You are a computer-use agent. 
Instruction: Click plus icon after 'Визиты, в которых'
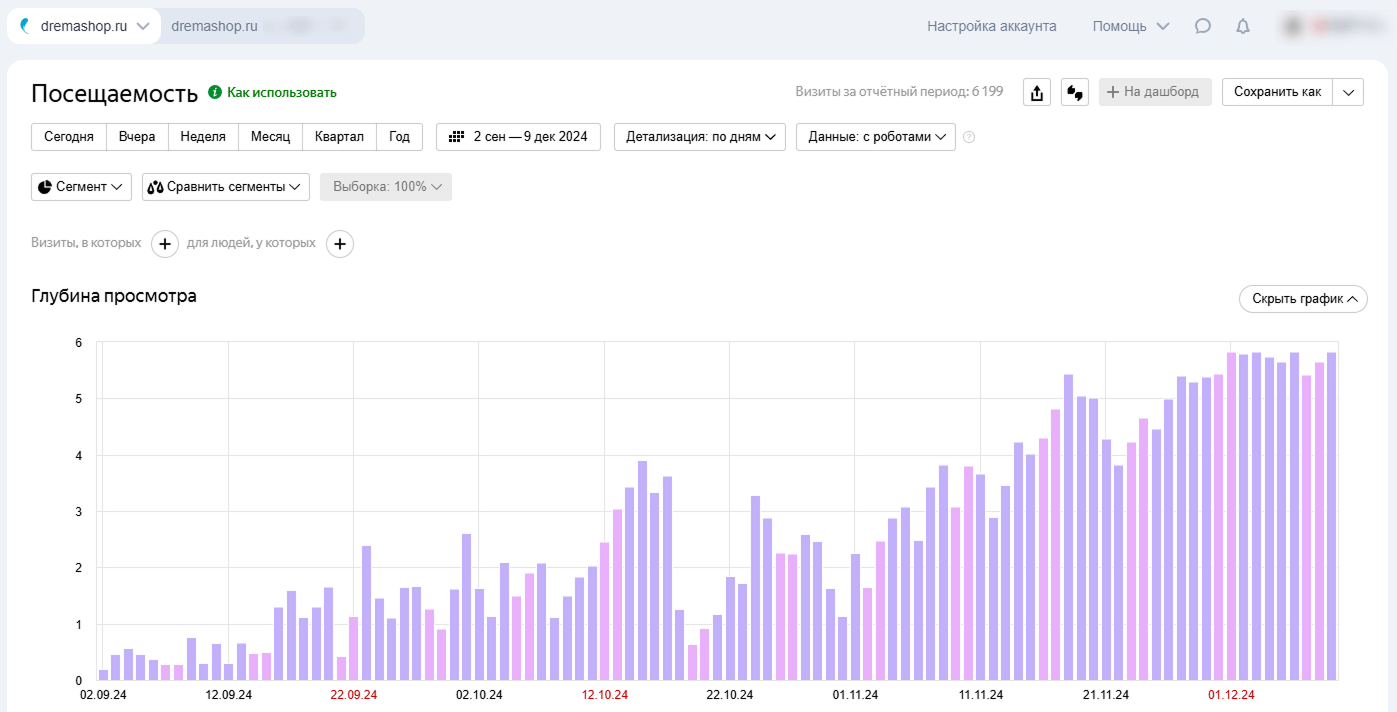[165, 243]
